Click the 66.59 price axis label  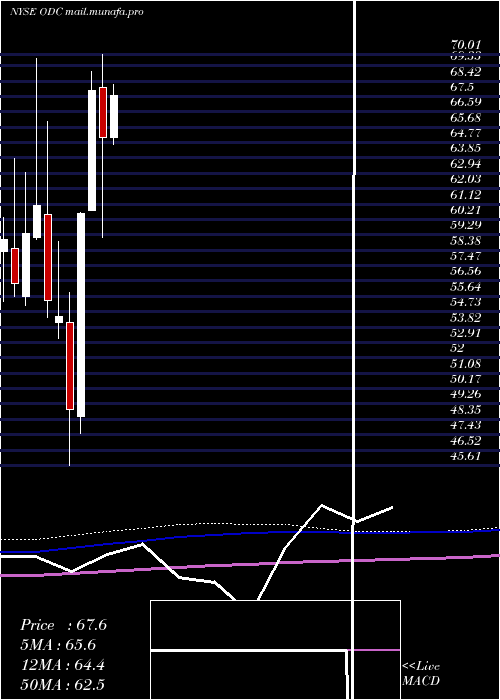point(466,102)
